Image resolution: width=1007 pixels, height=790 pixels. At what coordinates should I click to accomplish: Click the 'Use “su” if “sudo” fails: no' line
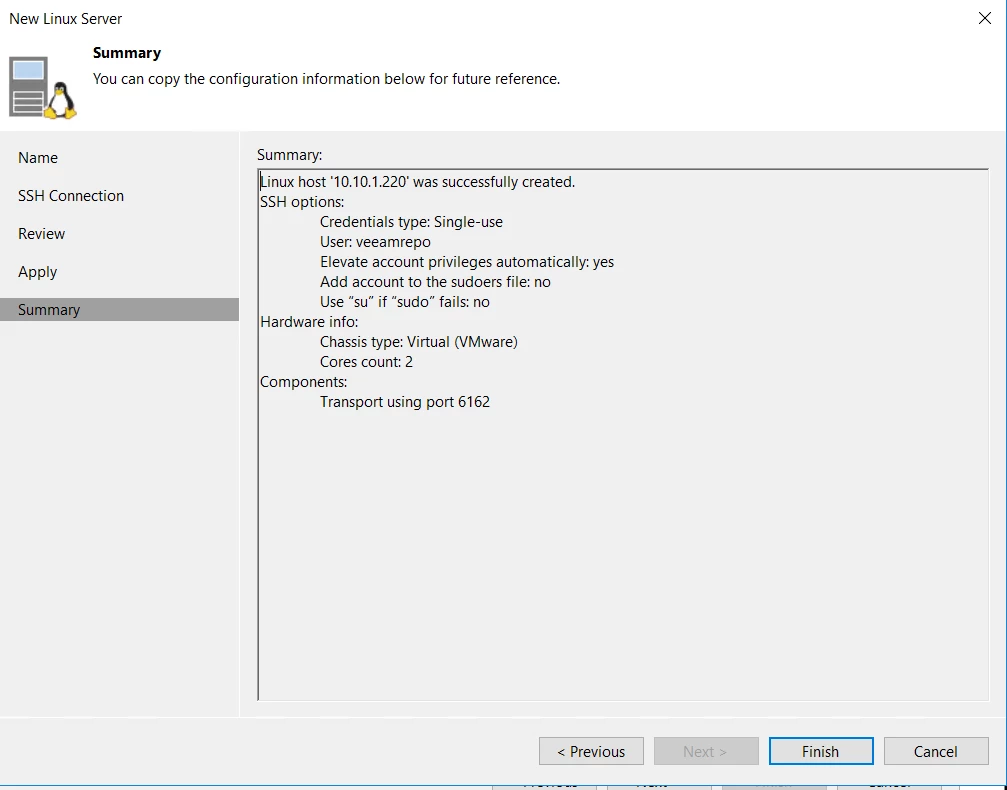(405, 301)
